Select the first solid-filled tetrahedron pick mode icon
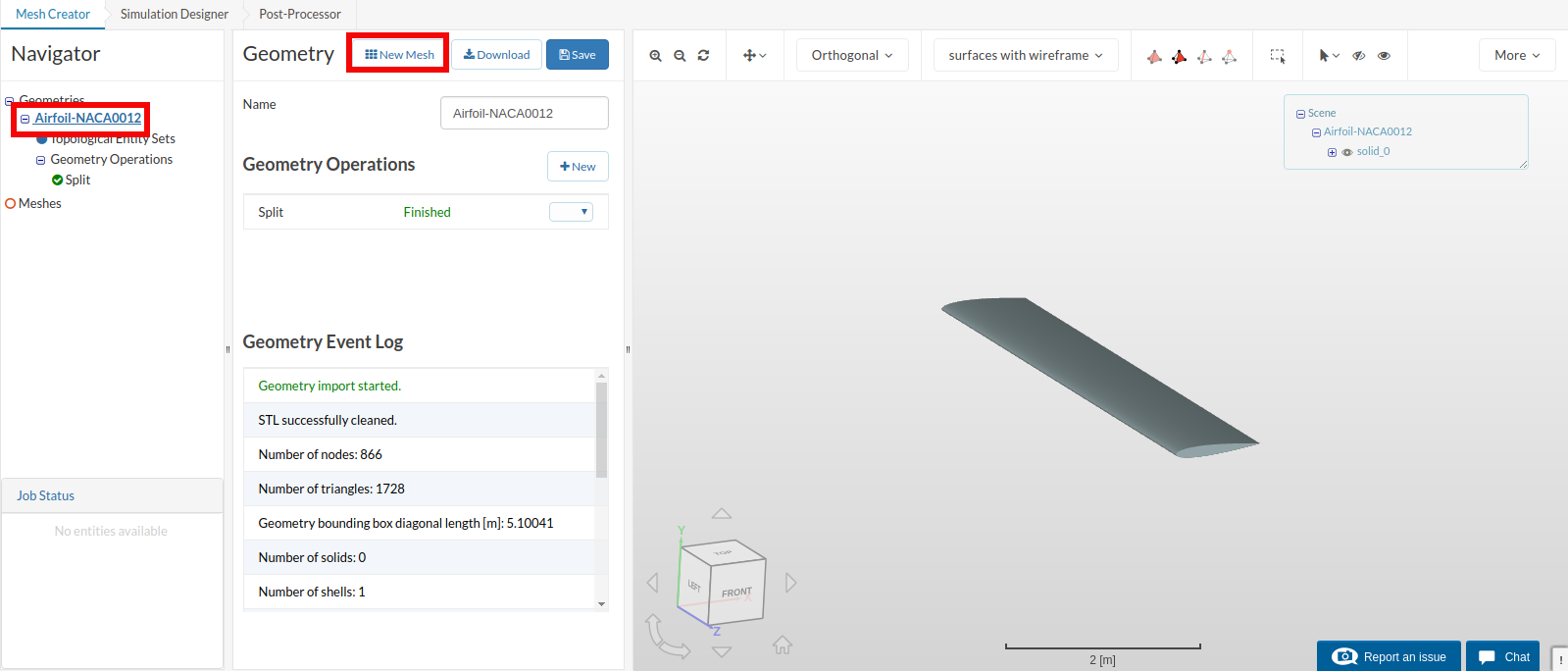This screenshot has width=1568, height=671. (1154, 56)
